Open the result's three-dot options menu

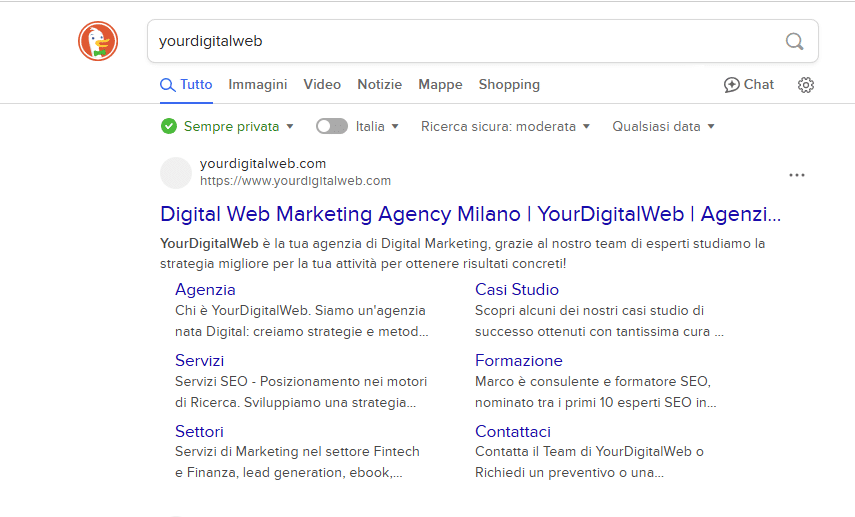point(797,175)
